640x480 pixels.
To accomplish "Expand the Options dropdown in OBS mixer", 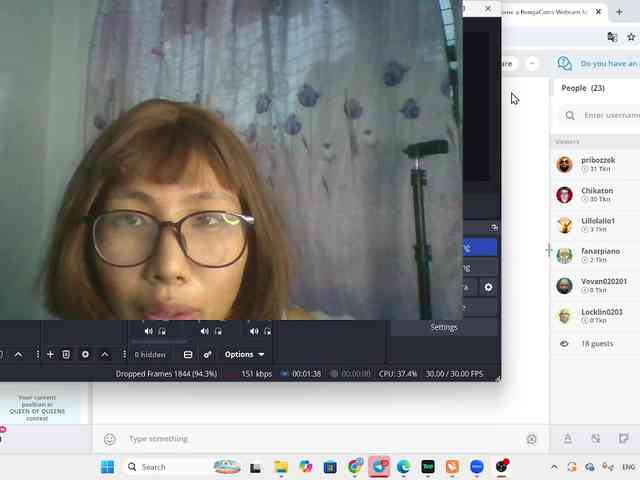I will (x=244, y=355).
